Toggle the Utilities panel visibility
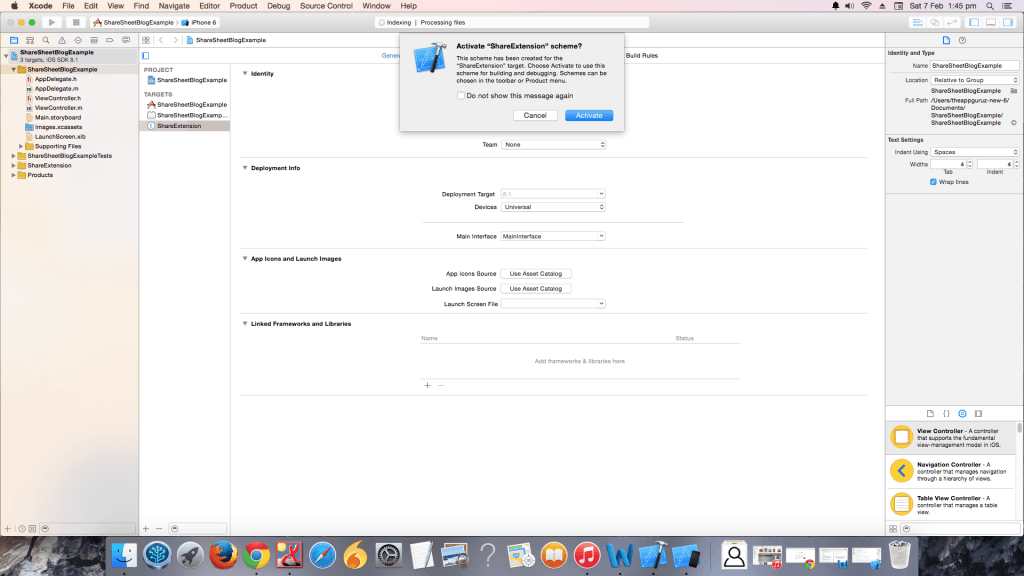This screenshot has width=1024, height=576. click(x=1008, y=22)
